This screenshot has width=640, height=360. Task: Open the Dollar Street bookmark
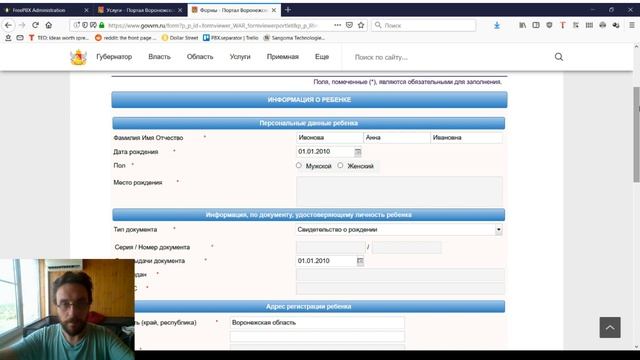(x=180, y=38)
